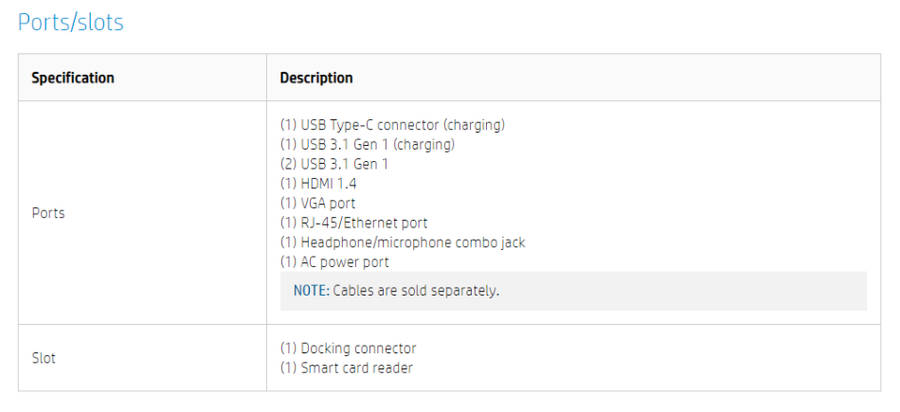The width and height of the screenshot is (900, 412).
Task: Select the Specification column header
Action: pos(73,78)
